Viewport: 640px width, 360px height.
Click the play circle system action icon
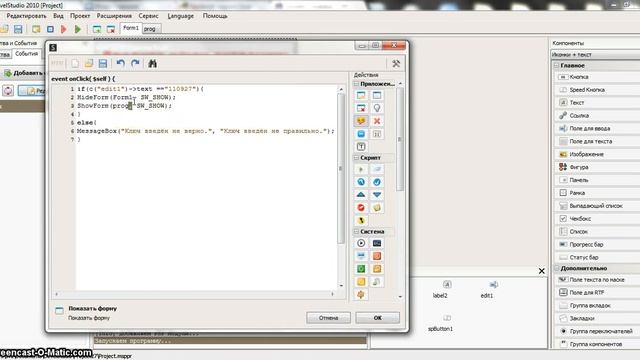[361, 243]
